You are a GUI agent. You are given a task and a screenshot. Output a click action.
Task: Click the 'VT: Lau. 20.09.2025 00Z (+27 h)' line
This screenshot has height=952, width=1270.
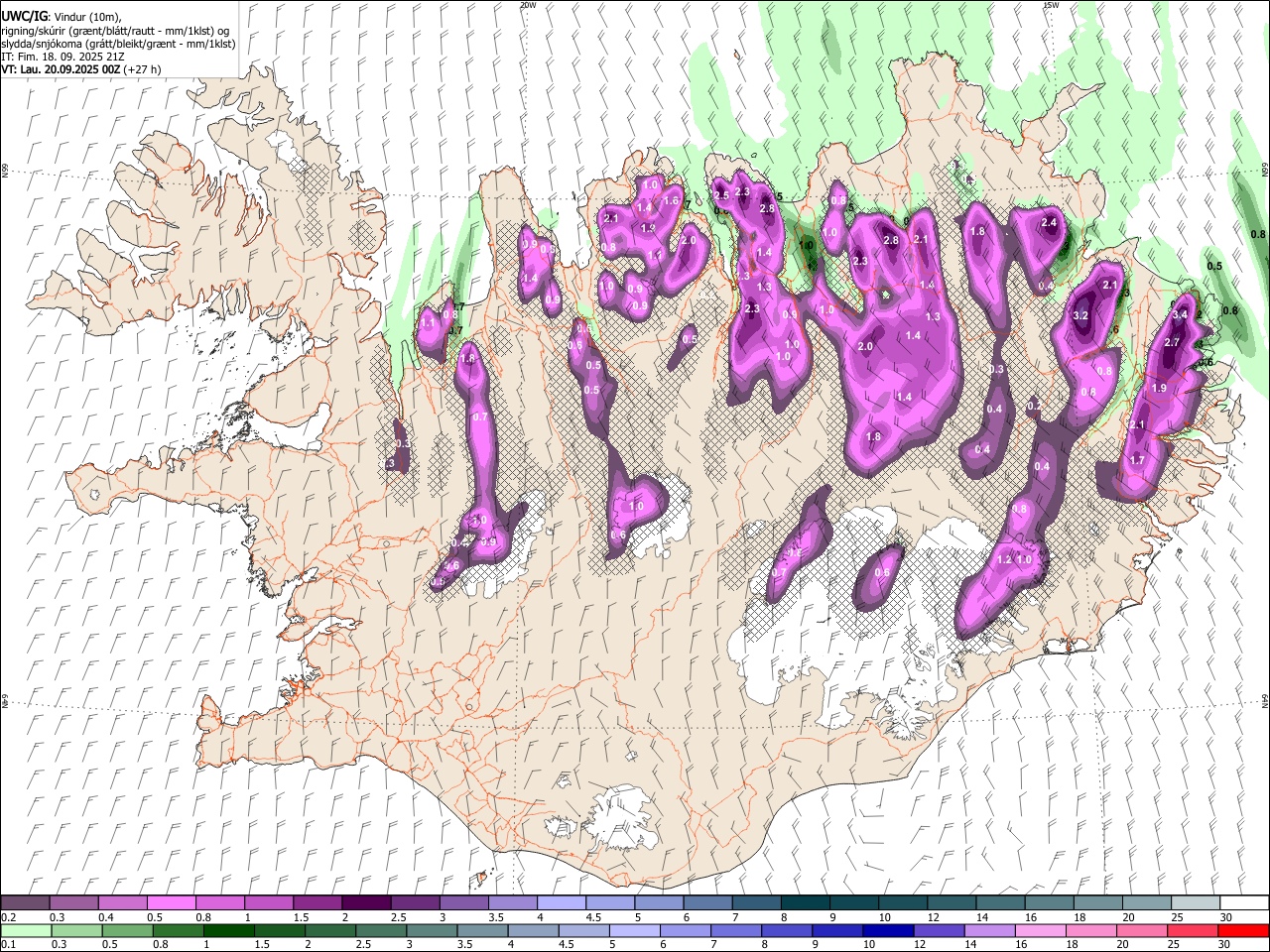tap(81, 69)
